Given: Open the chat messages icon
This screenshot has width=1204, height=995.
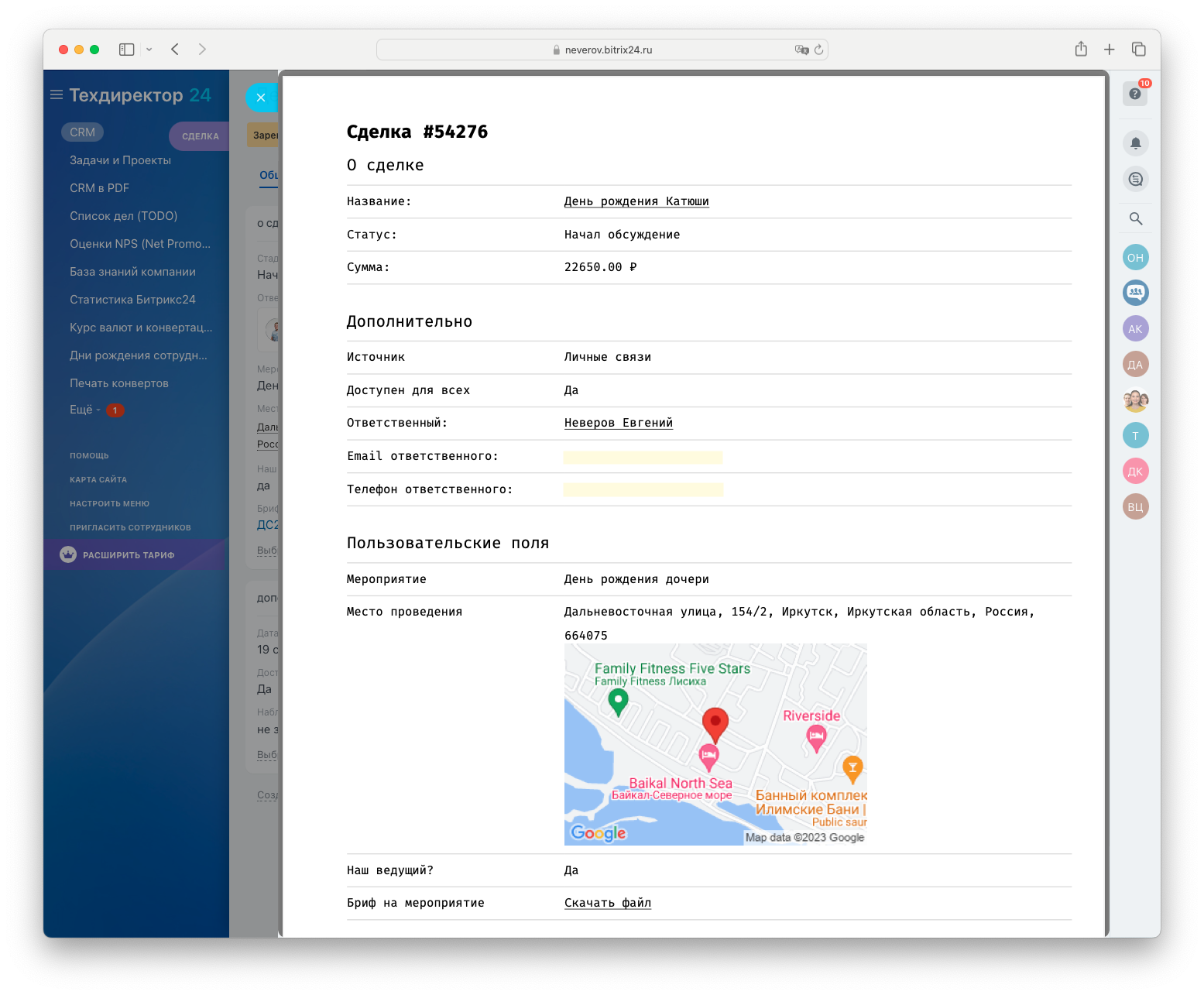Looking at the screenshot, I should click(x=1135, y=180).
